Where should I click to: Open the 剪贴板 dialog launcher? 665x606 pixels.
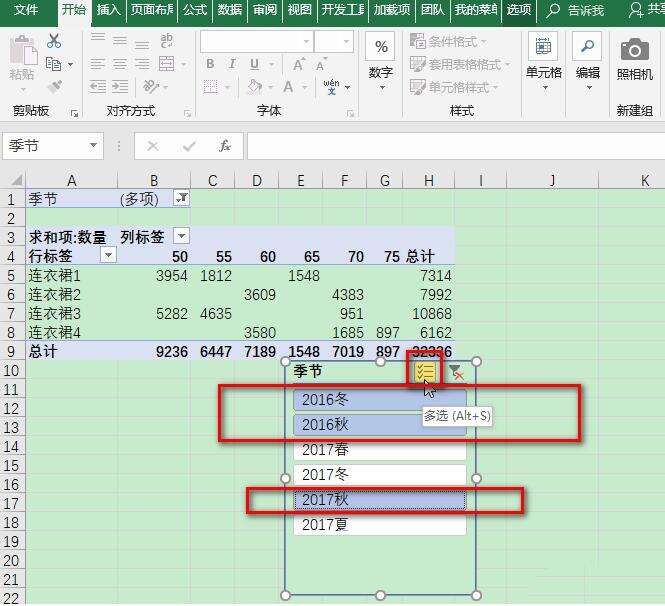tap(75, 113)
